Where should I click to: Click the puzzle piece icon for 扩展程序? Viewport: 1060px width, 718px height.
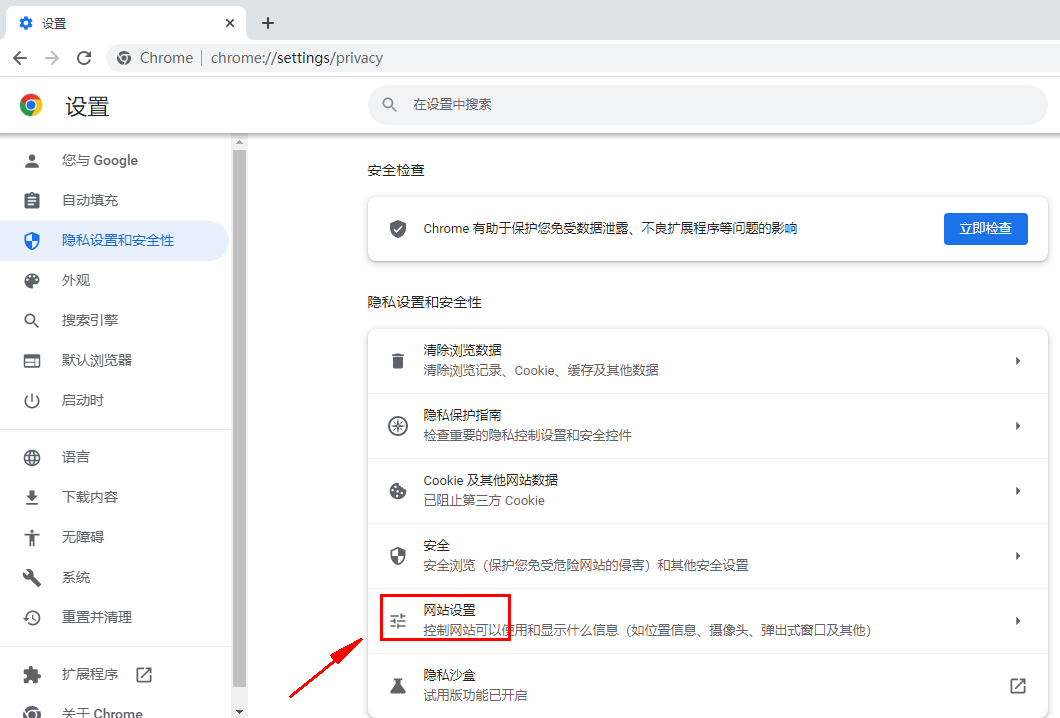point(32,675)
